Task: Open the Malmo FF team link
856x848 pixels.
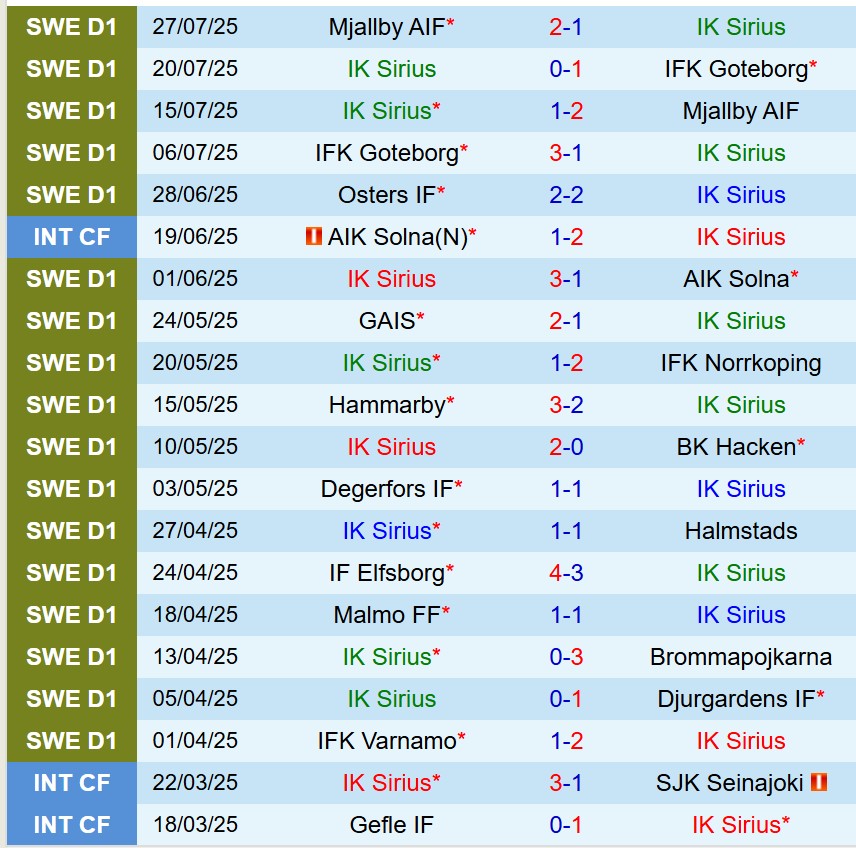Action: point(387,615)
